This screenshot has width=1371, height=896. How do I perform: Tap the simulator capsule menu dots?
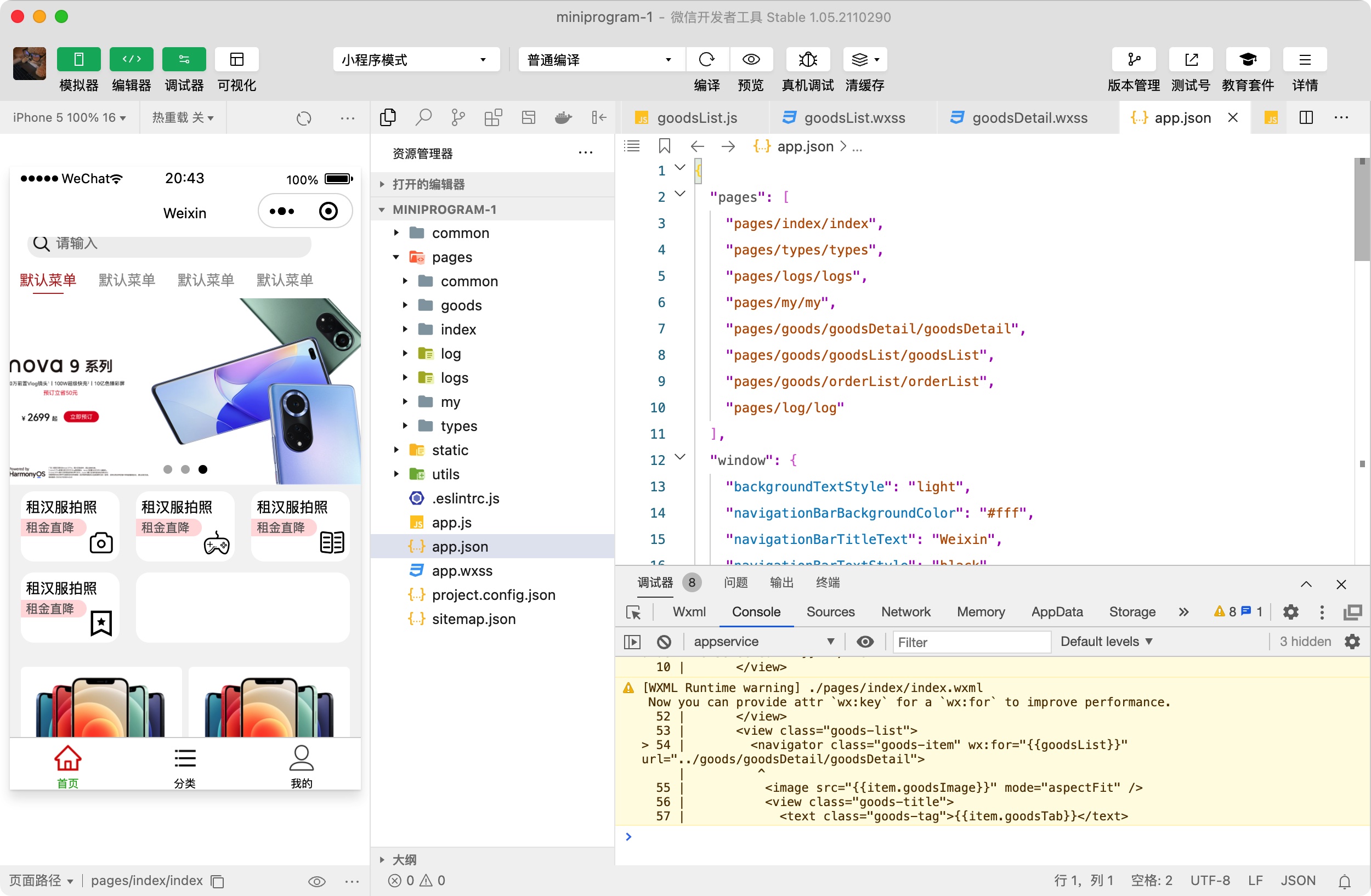click(x=282, y=211)
